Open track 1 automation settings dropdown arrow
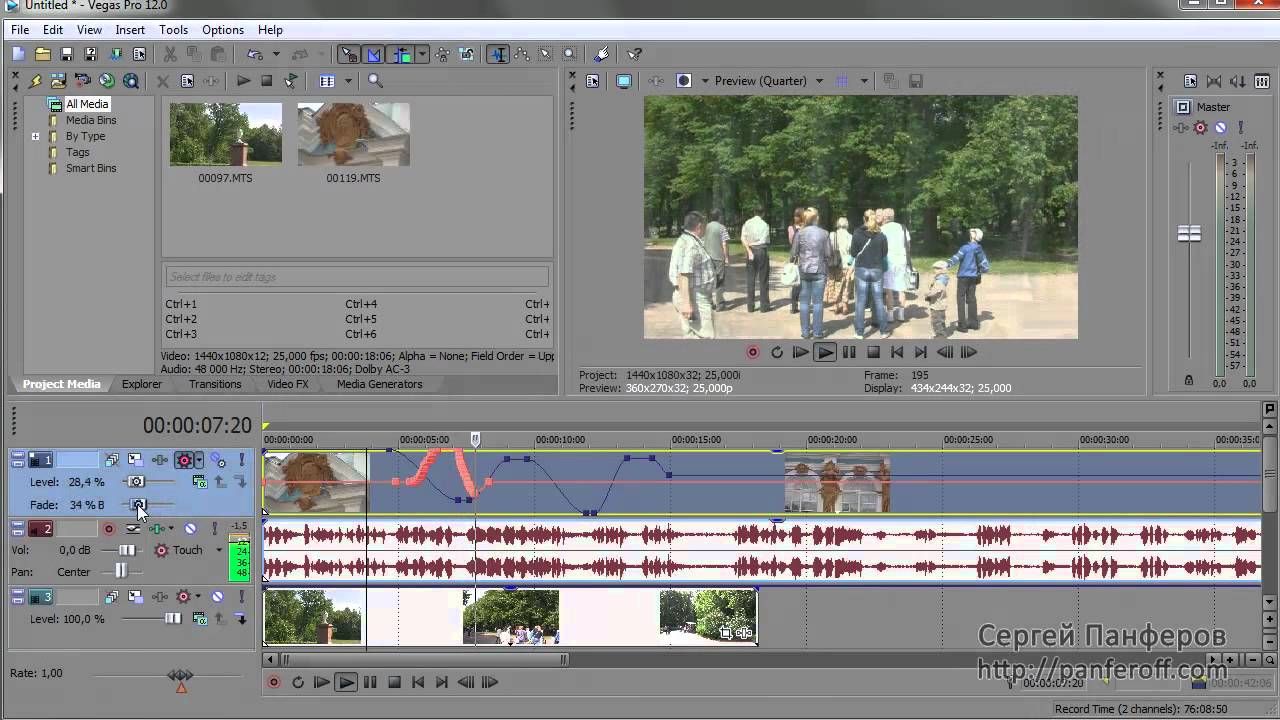 [199, 460]
